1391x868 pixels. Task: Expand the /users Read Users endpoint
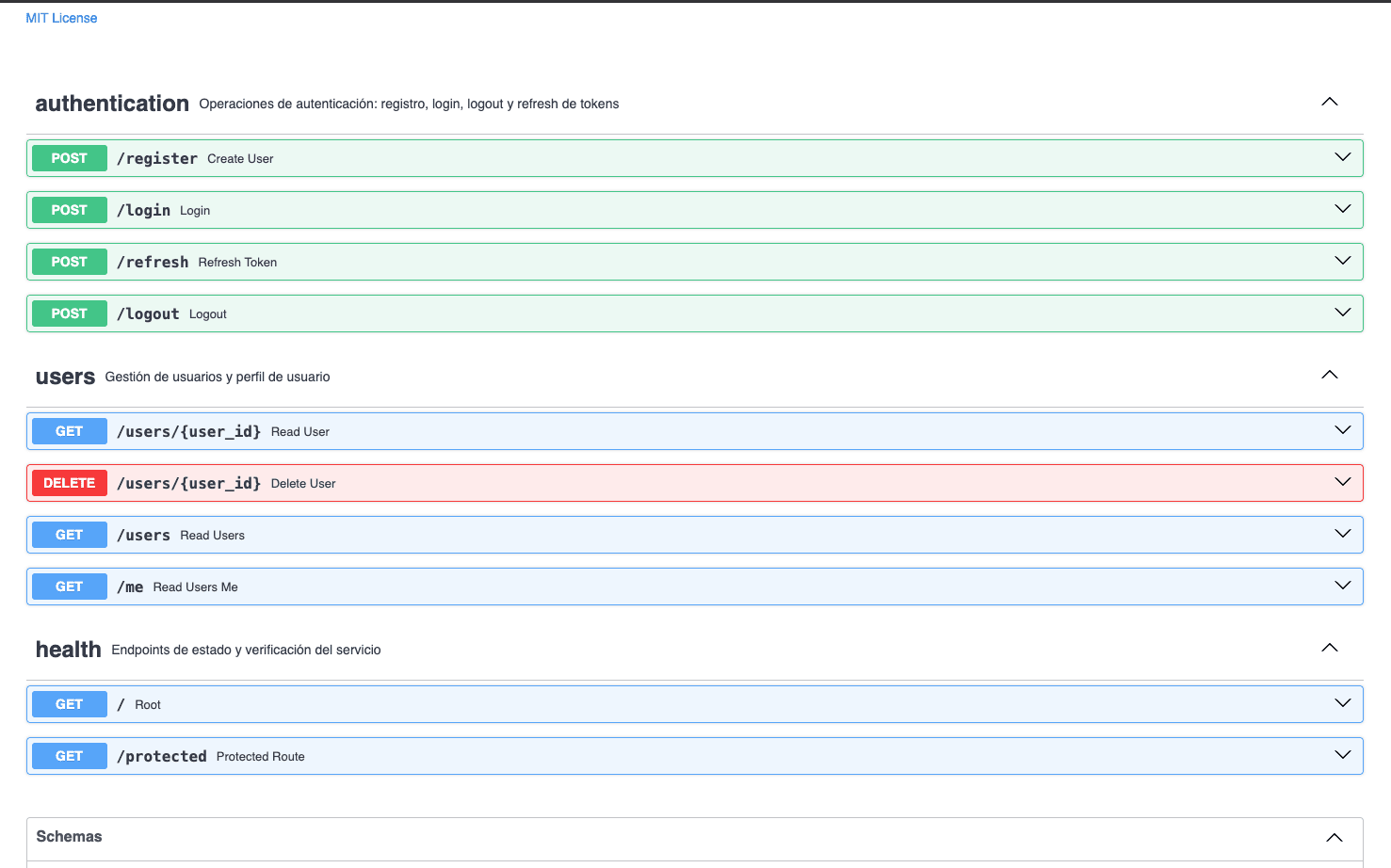click(x=1342, y=534)
